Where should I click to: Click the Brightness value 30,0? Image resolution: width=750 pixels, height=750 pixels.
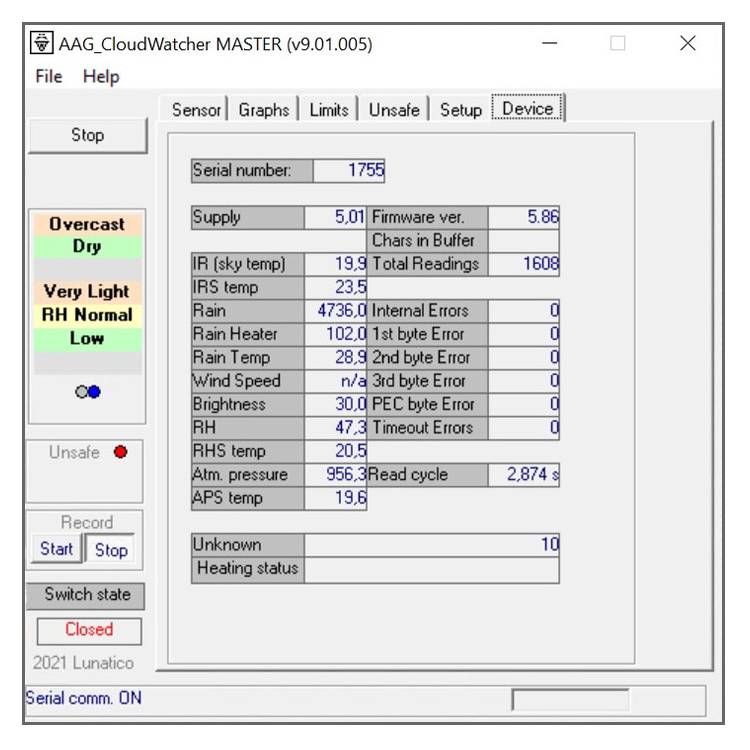[335, 405]
